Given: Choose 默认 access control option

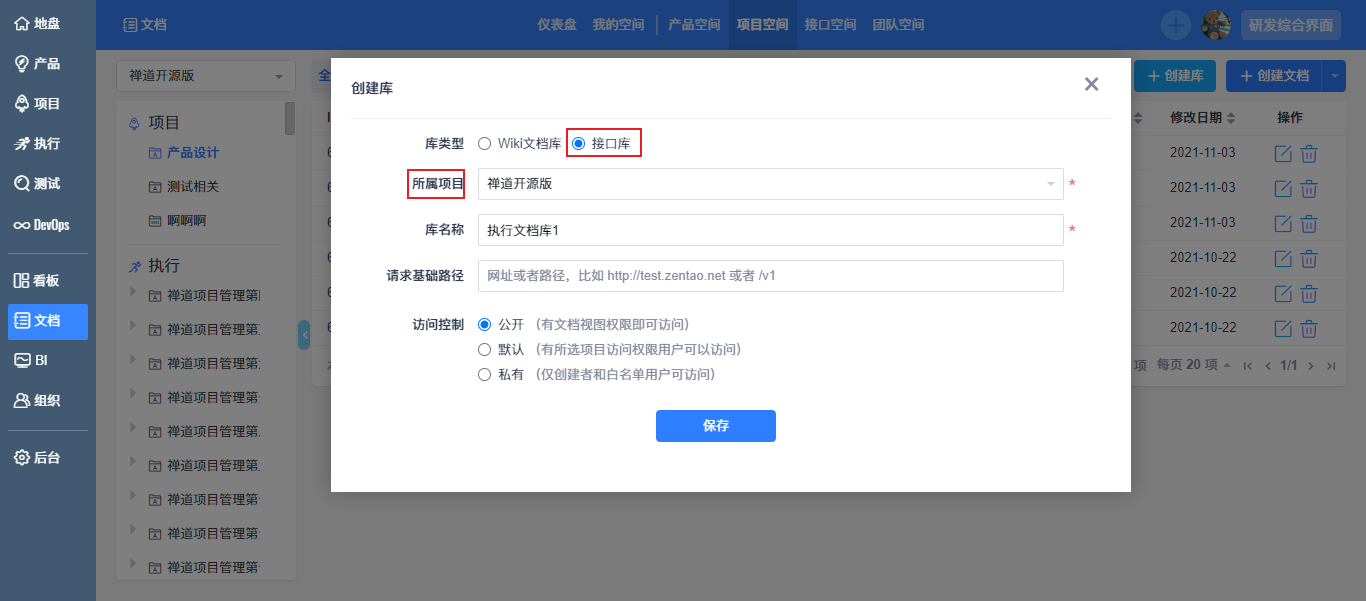Looking at the screenshot, I should point(484,351).
